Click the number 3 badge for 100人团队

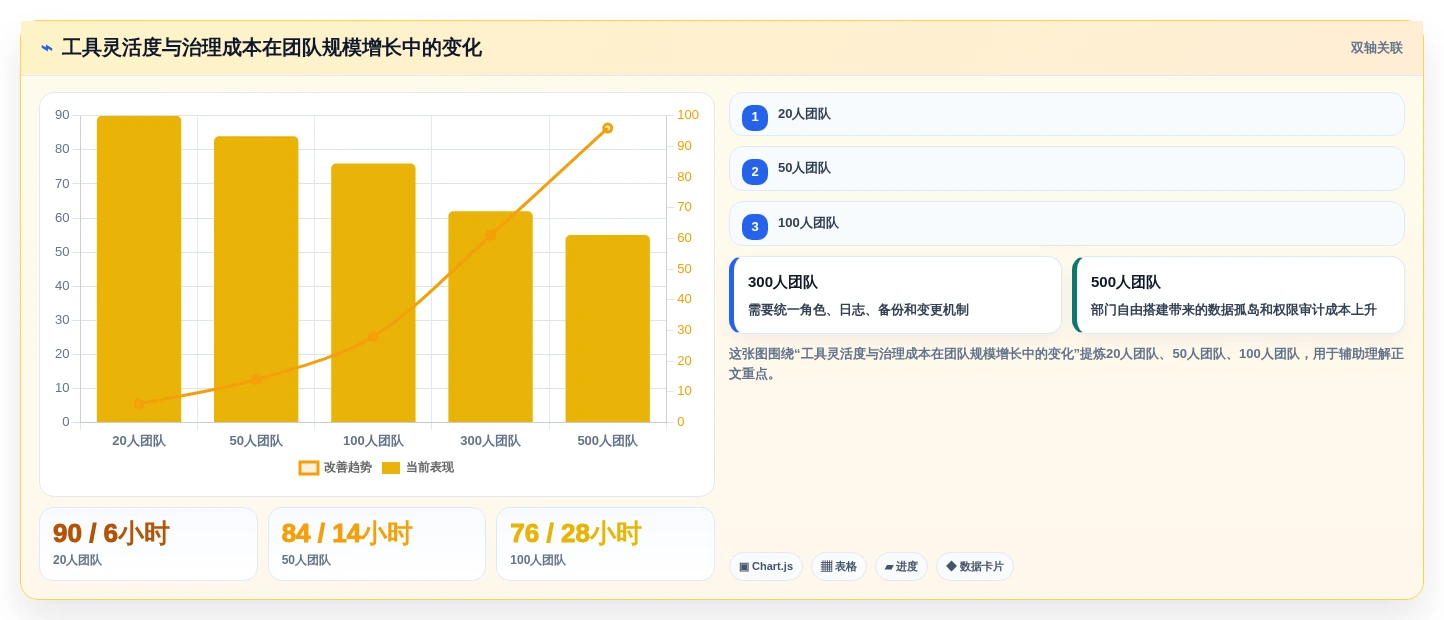755,227
